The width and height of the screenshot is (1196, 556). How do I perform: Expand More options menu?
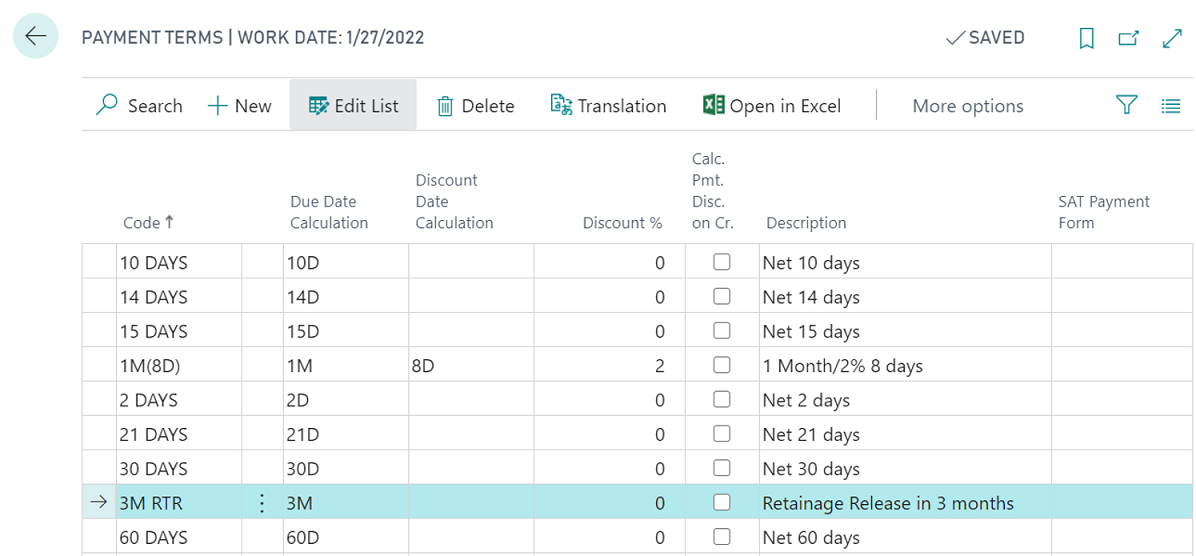967,106
